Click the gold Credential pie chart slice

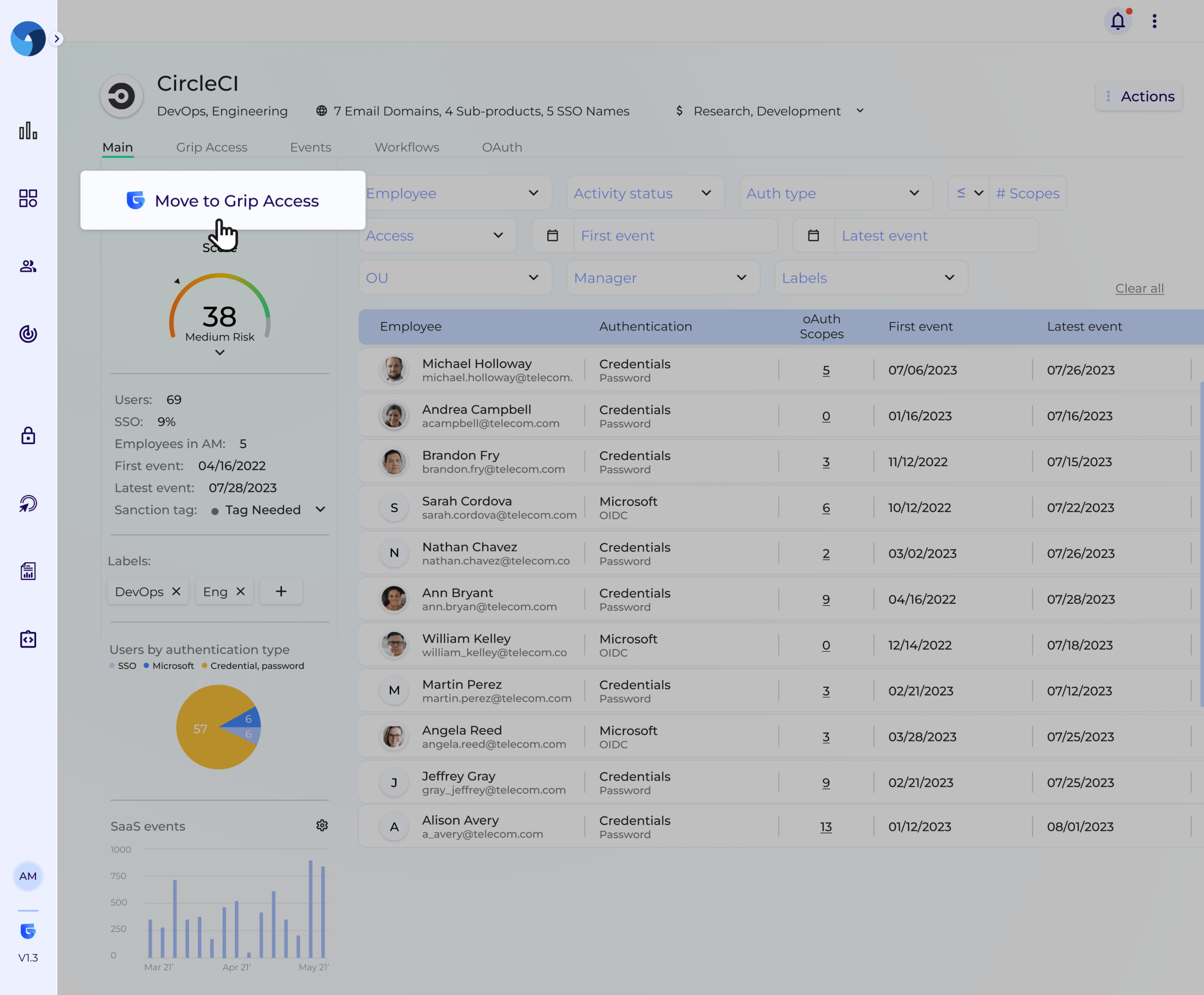pos(200,729)
